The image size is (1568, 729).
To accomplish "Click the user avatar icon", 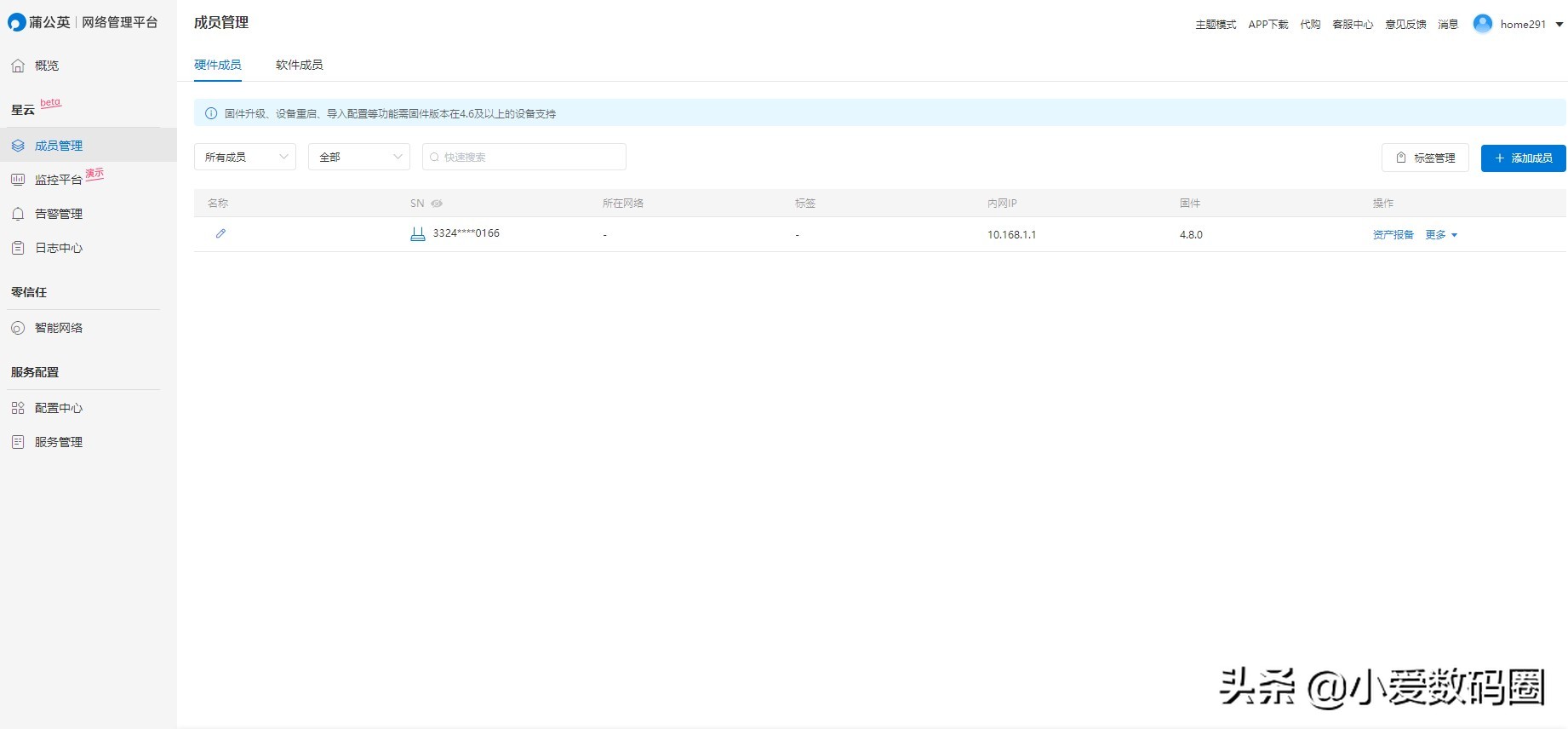I will pos(1483,24).
